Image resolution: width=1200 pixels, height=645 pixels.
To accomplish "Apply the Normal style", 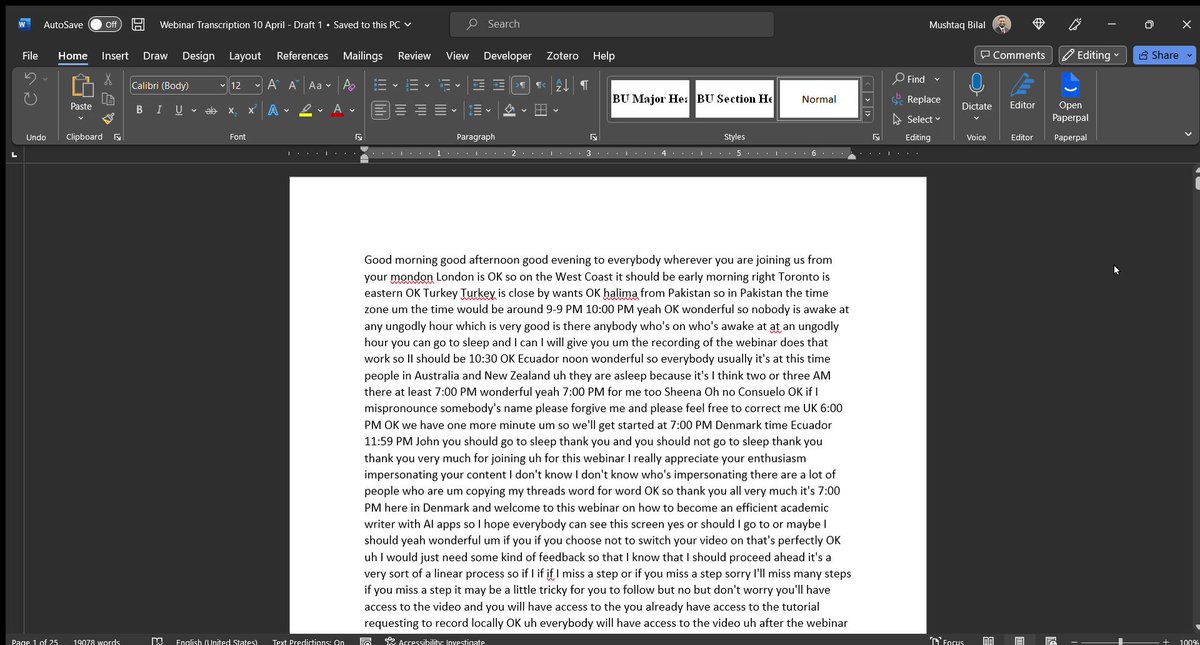I will point(819,99).
